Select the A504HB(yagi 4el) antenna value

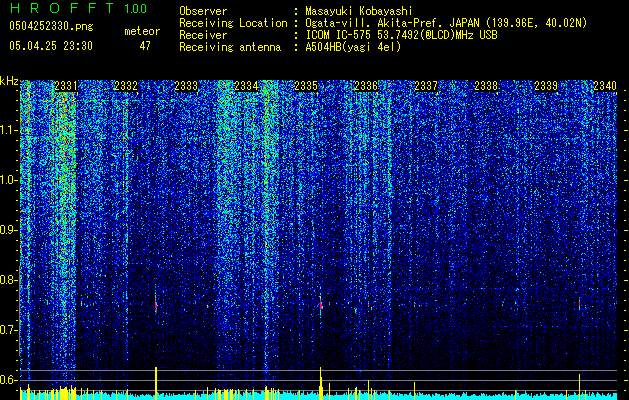[353, 47]
